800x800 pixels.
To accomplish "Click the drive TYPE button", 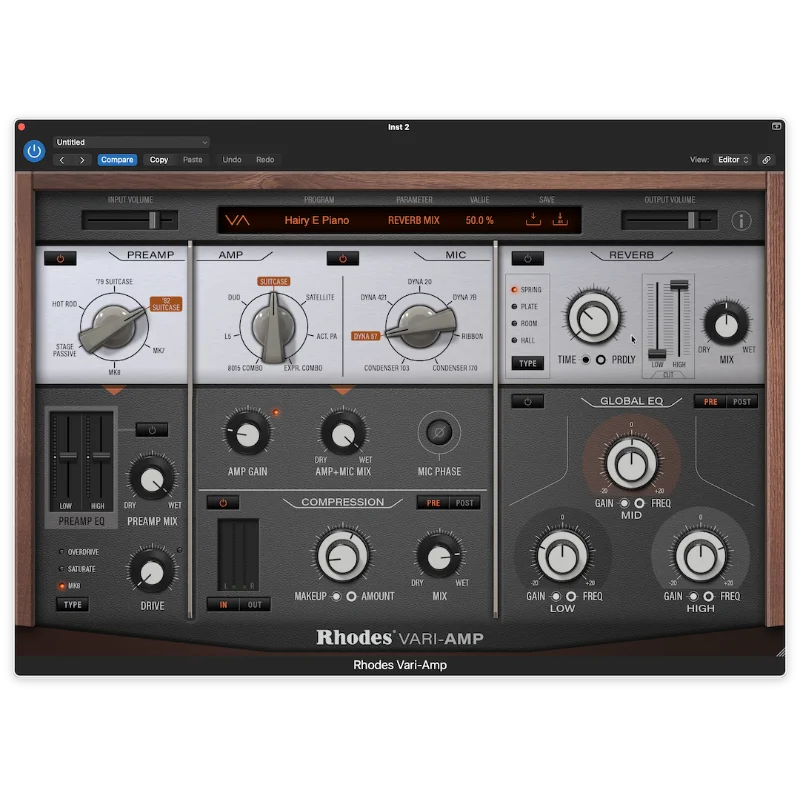I will click(72, 605).
